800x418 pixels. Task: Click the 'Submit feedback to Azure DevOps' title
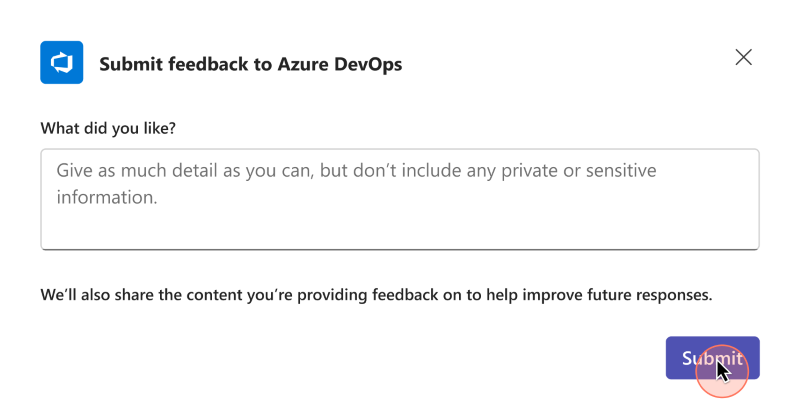(x=250, y=64)
